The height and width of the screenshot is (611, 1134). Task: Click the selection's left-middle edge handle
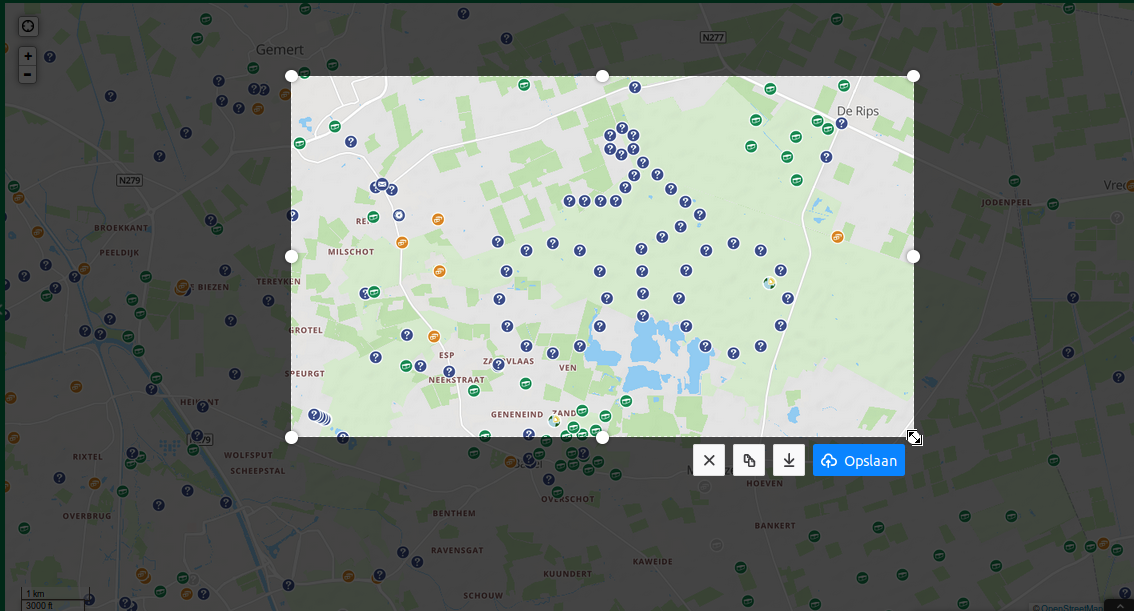click(x=291, y=257)
